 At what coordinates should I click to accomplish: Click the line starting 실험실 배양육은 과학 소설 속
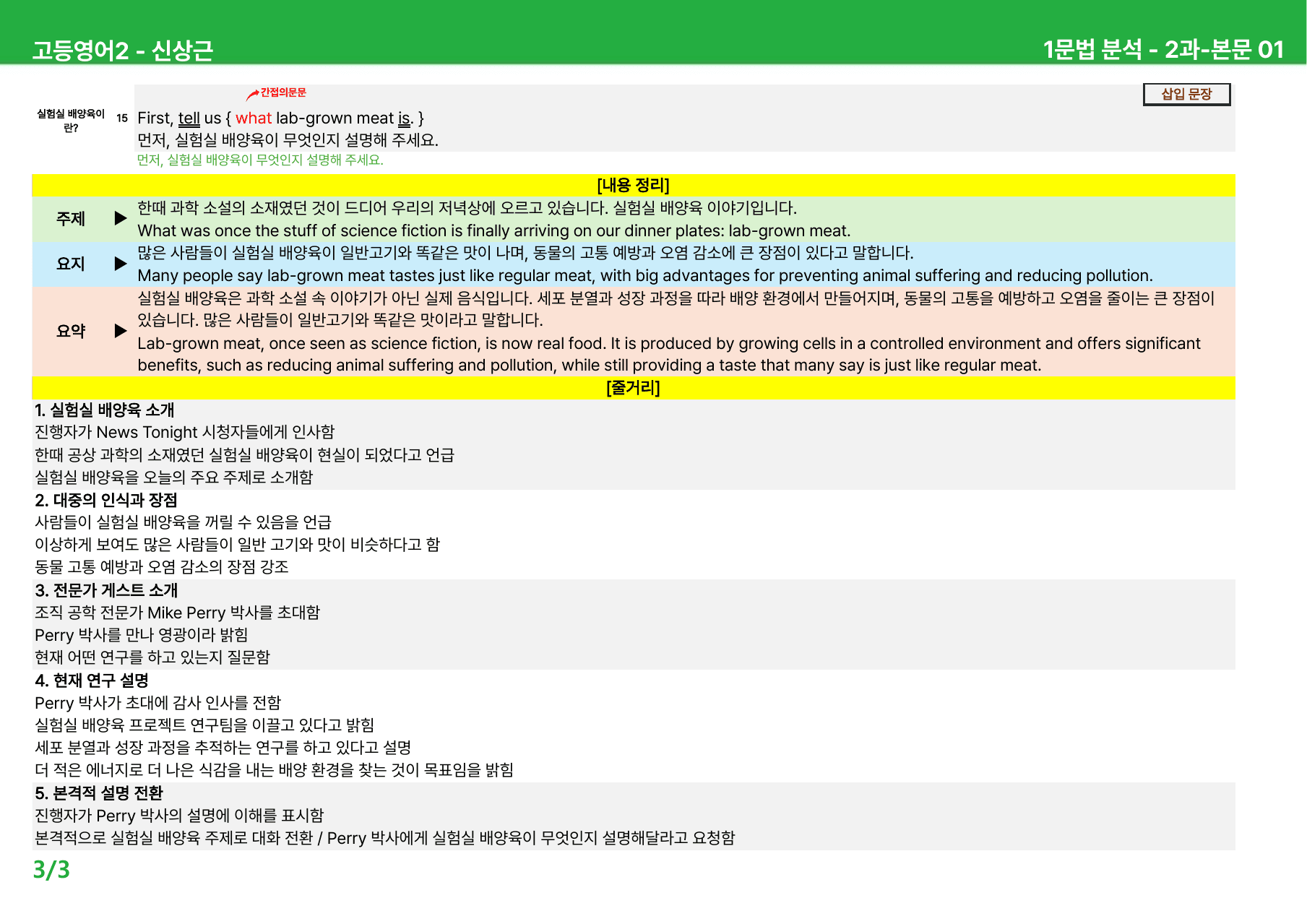click(676, 298)
